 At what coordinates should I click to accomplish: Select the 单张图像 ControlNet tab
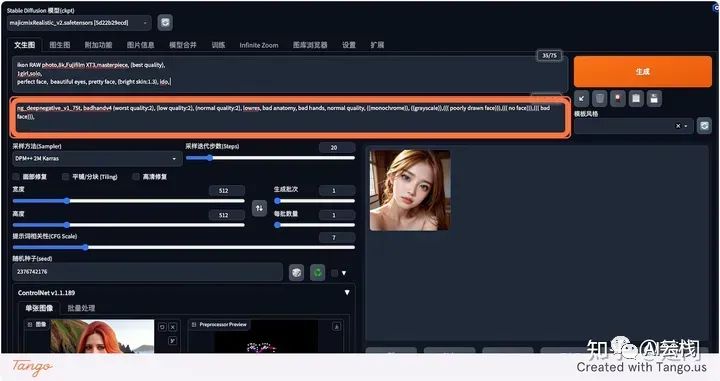point(39,308)
